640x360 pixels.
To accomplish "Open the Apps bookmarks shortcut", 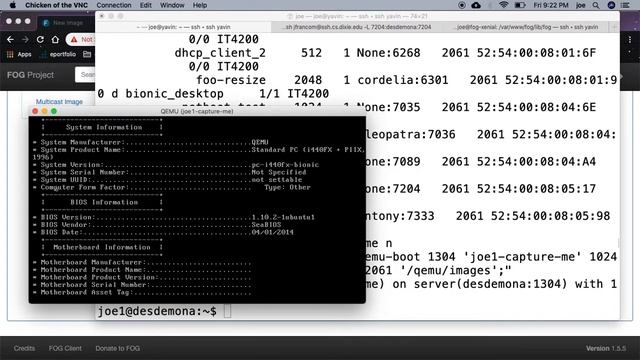I will click(x=19, y=54).
